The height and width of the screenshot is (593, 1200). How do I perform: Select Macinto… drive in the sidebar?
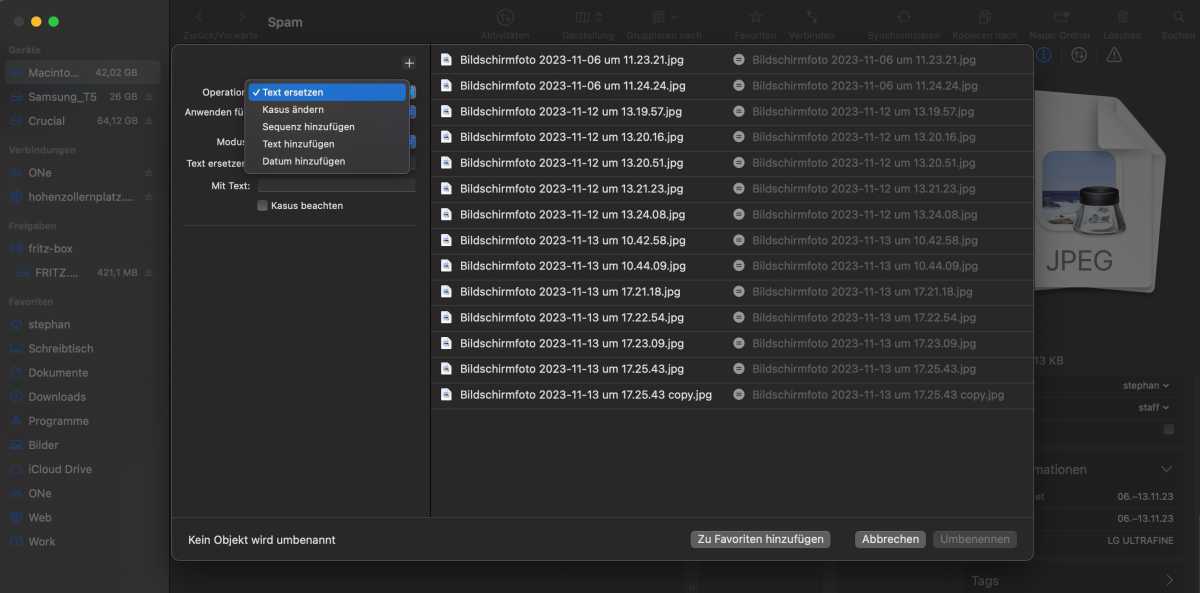tap(82, 73)
